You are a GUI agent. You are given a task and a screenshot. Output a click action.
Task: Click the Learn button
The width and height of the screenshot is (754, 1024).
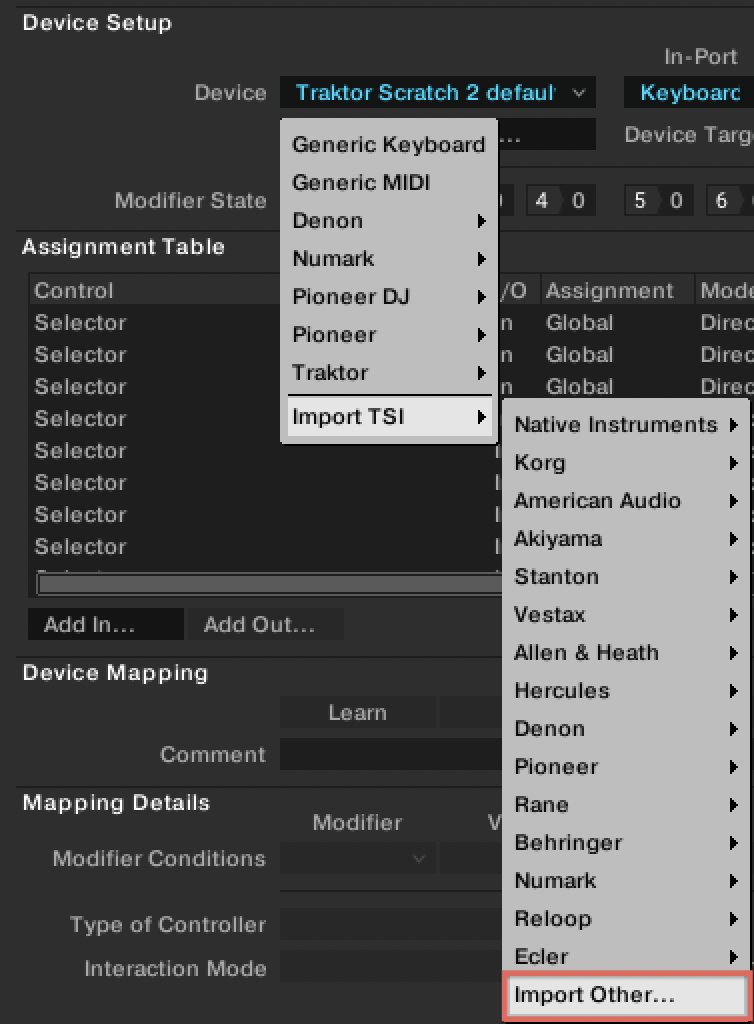(358, 712)
